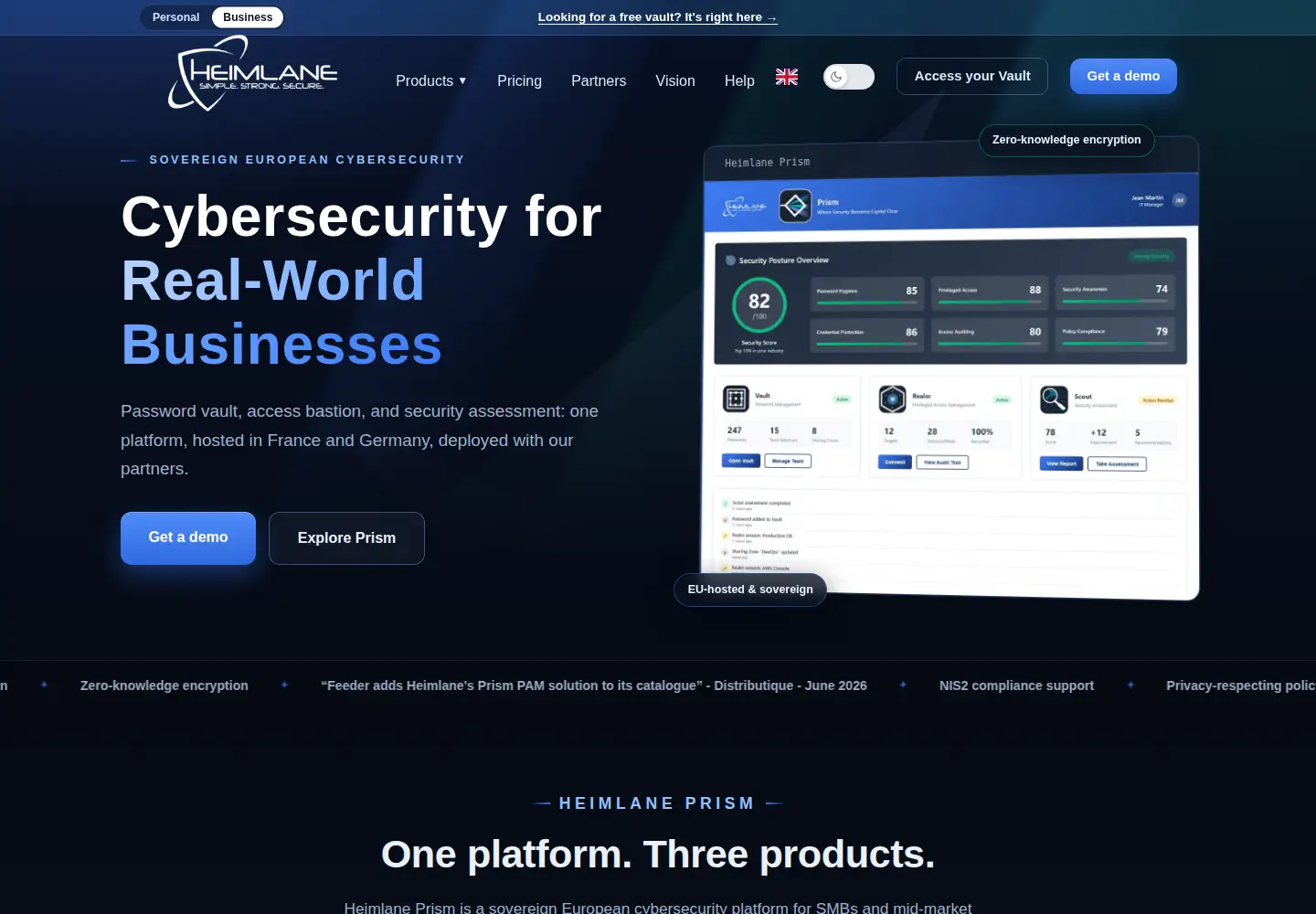Open the Pricing page
1316x914 pixels.
519,80
